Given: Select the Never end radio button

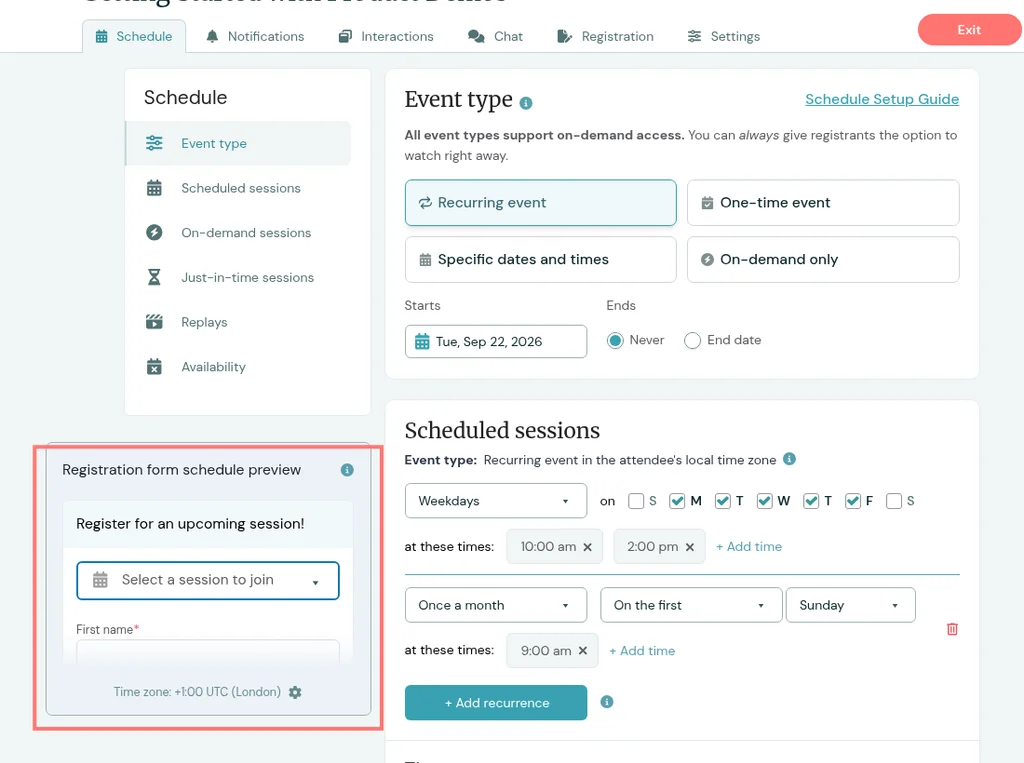Looking at the screenshot, I should (615, 341).
